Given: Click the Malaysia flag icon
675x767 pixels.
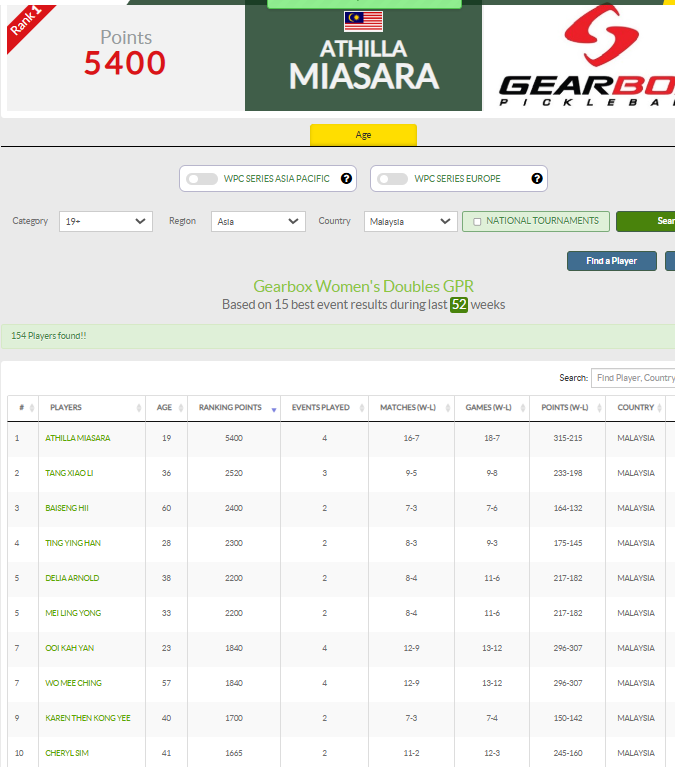Looking at the screenshot, I should pos(363,22).
